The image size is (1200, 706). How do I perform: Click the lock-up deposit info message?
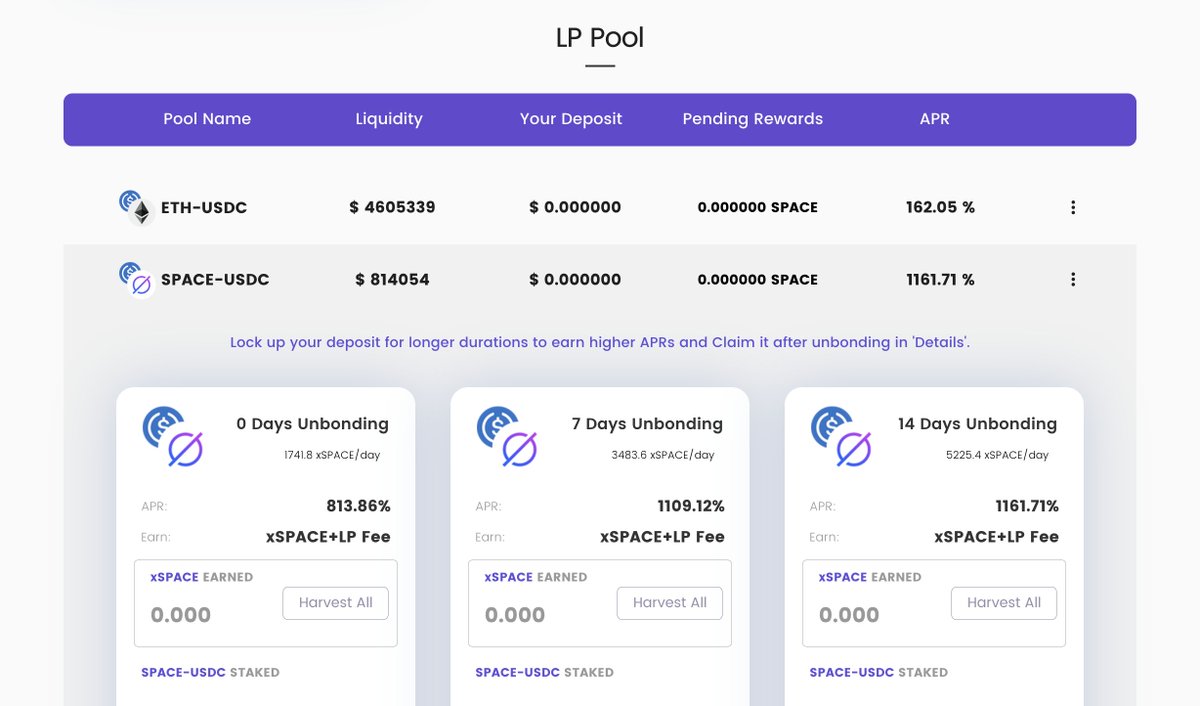[x=600, y=342]
